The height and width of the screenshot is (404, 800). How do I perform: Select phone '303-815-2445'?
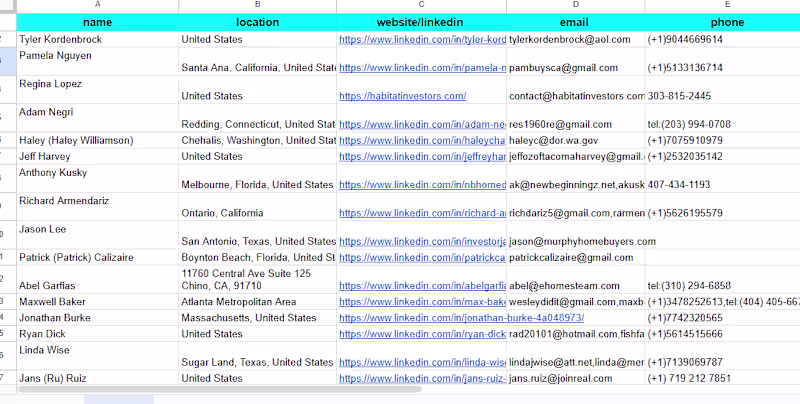(722, 90)
